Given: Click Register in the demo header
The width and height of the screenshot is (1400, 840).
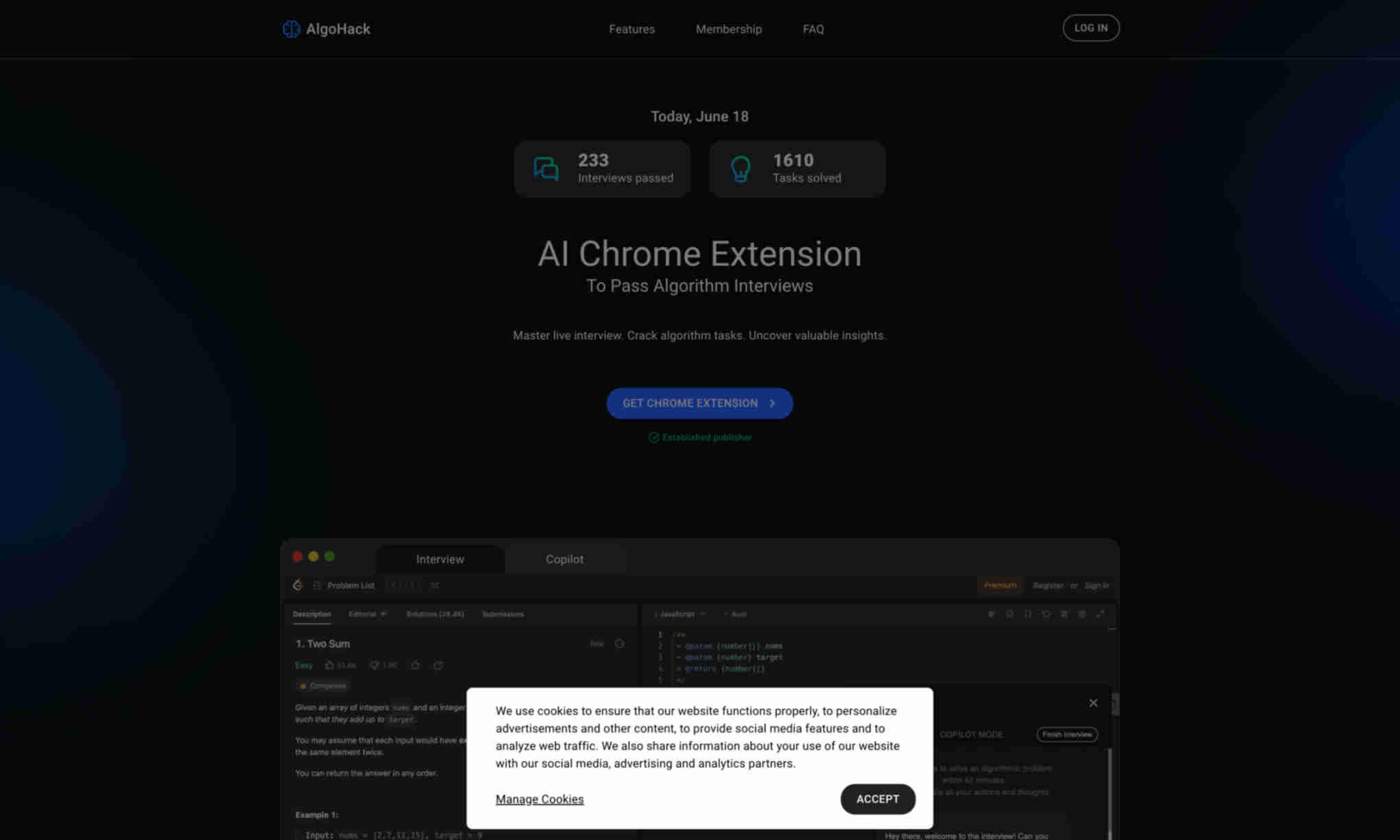Looking at the screenshot, I should (1047, 585).
